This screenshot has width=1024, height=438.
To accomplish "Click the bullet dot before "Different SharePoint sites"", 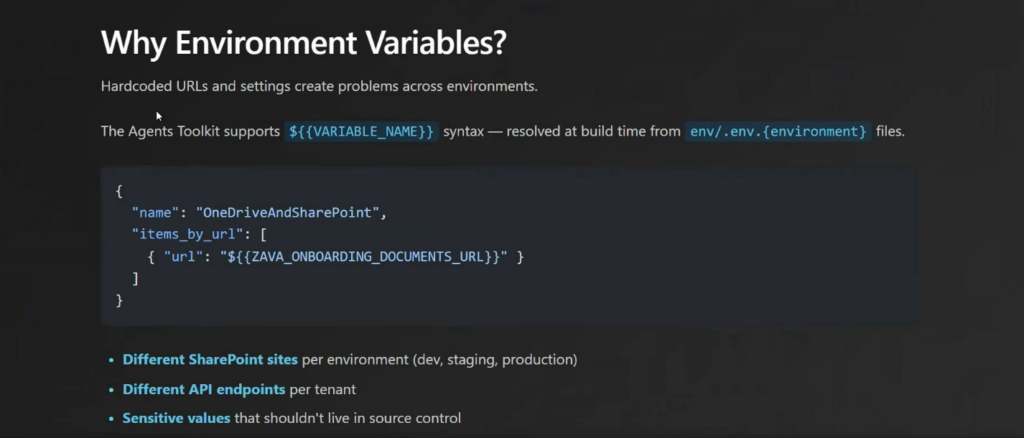I will pyautogui.click(x=109, y=360).
